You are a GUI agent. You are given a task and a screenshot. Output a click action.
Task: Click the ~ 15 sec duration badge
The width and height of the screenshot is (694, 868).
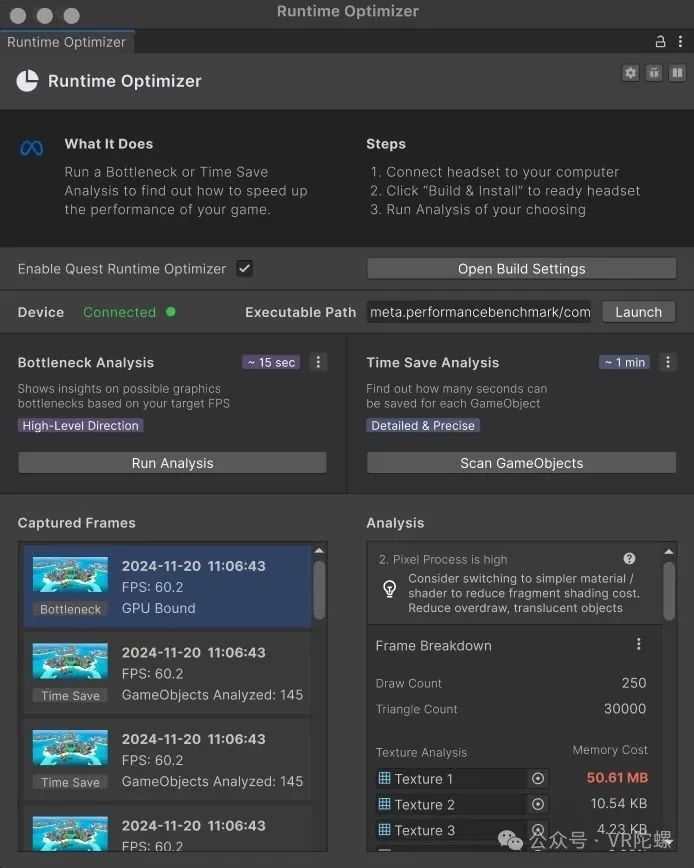coord(271,362)
